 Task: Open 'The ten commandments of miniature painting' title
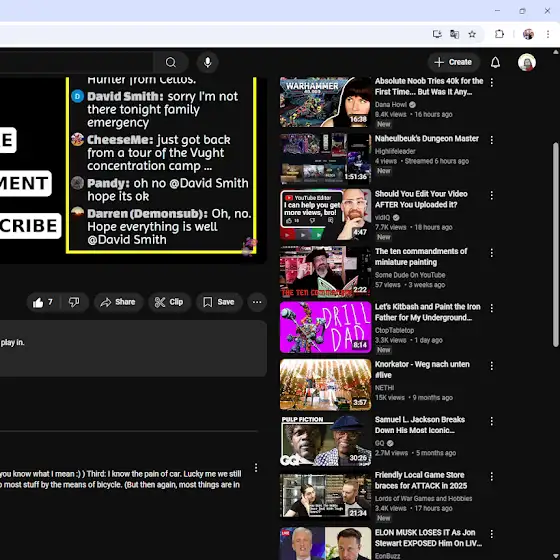coord(421,257)
